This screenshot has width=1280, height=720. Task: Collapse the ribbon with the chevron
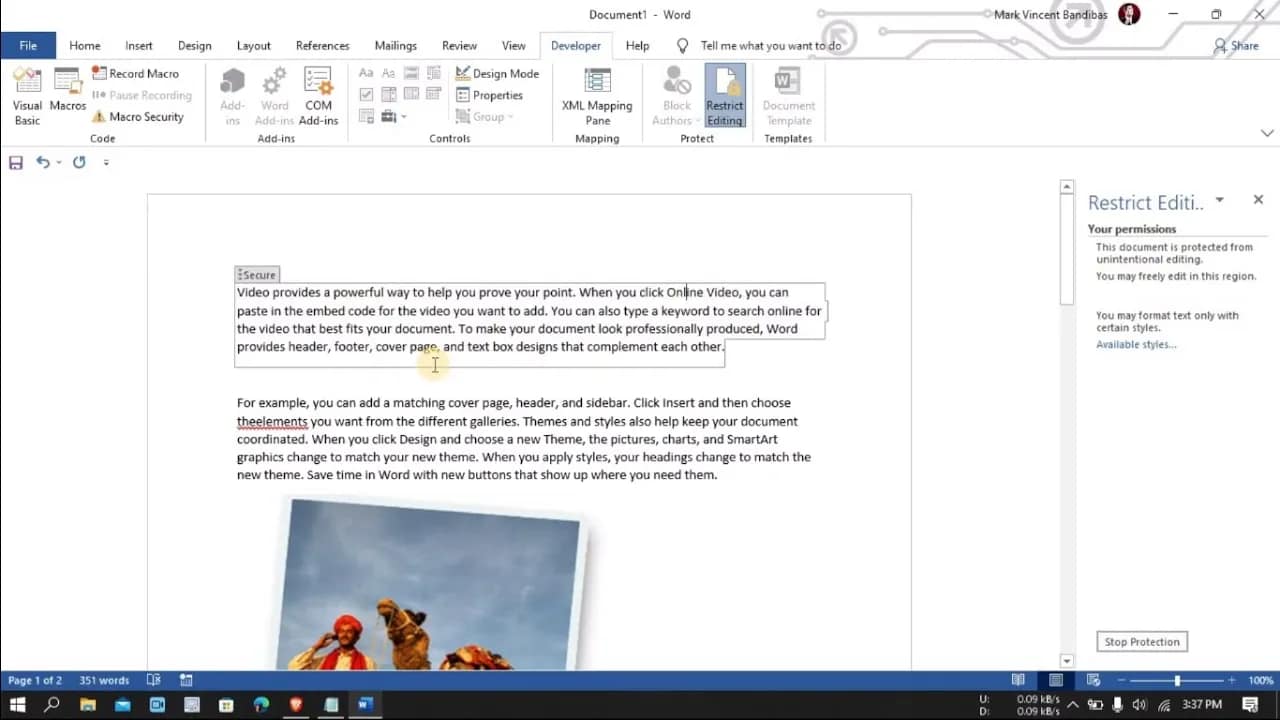(1267, 132)
